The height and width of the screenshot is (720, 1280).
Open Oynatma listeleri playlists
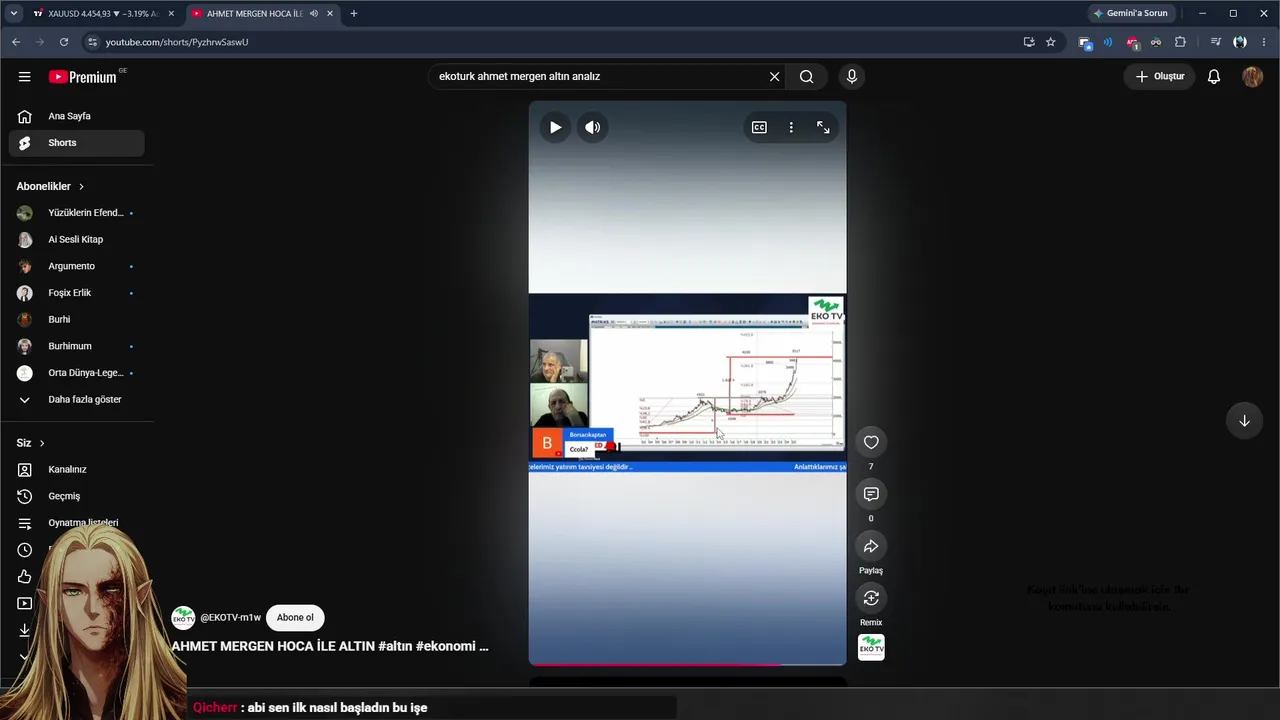tap(76, 523)
